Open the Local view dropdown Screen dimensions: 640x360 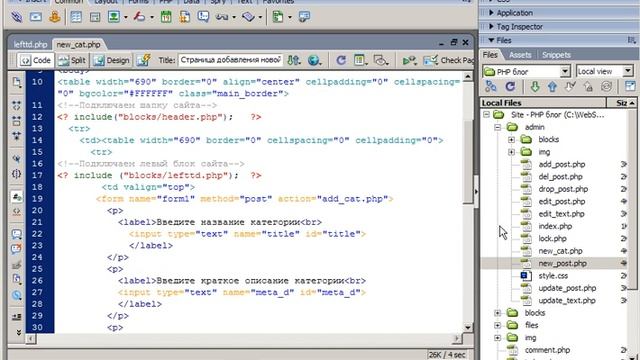click(604, 71)
